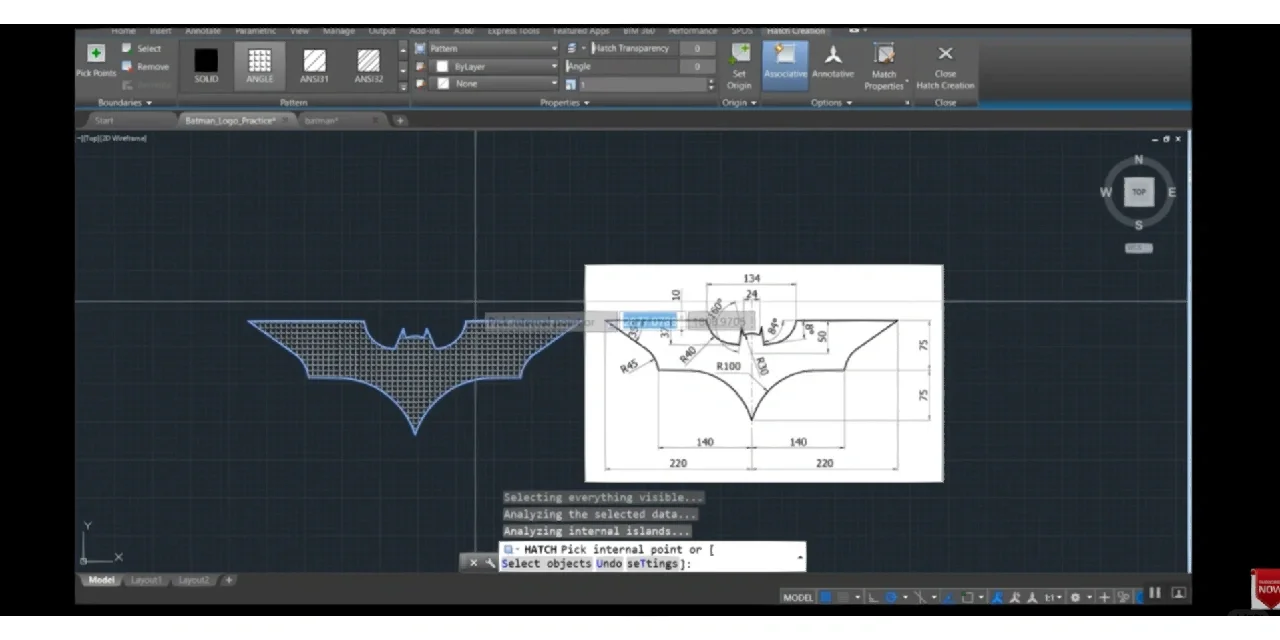1280x640 pixels.
Task: Switch to the Layout2 tab
Action: click(194, 580)
